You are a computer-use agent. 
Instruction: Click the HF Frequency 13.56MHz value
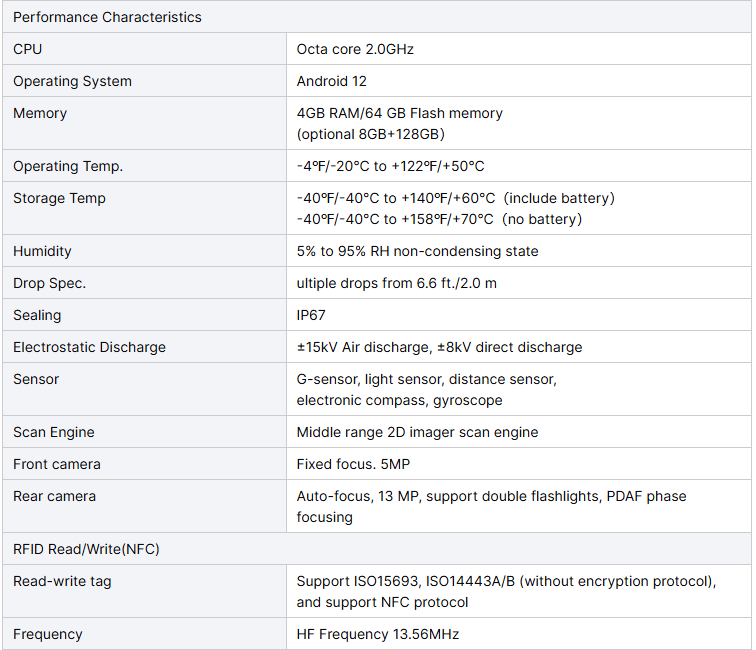(x=378, y=635)
